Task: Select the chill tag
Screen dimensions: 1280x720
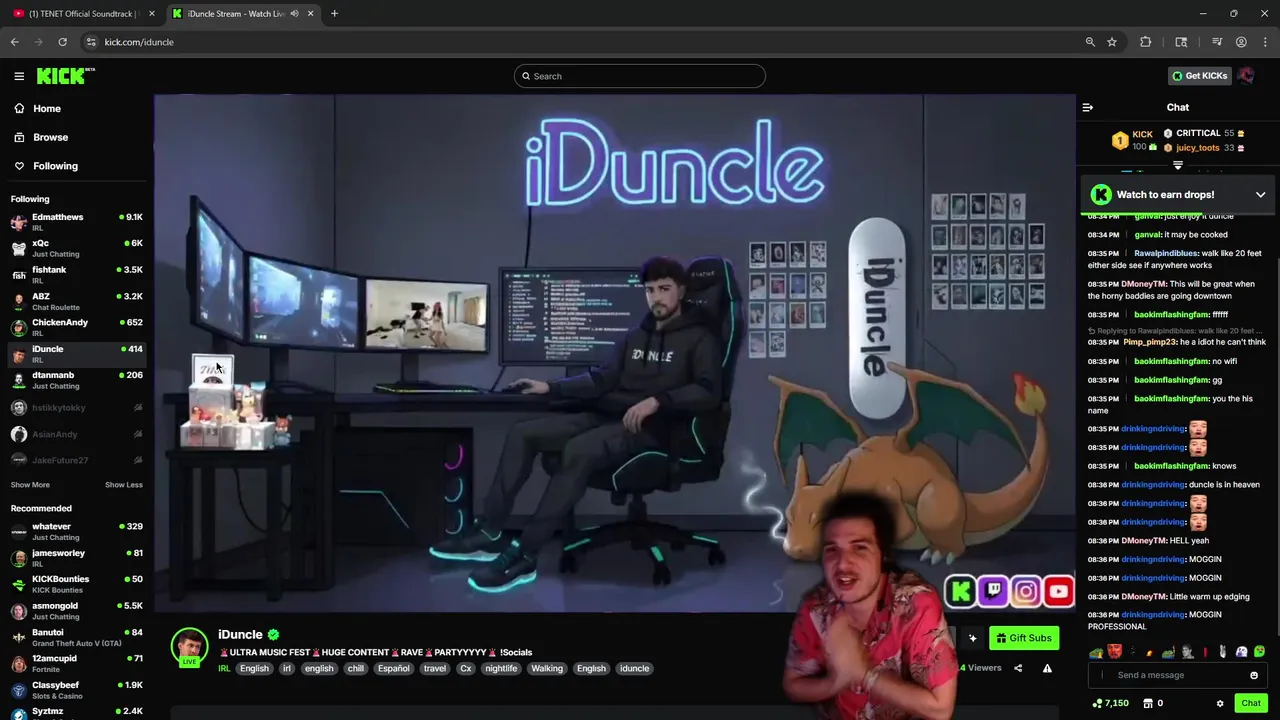Action: point(355,668)
